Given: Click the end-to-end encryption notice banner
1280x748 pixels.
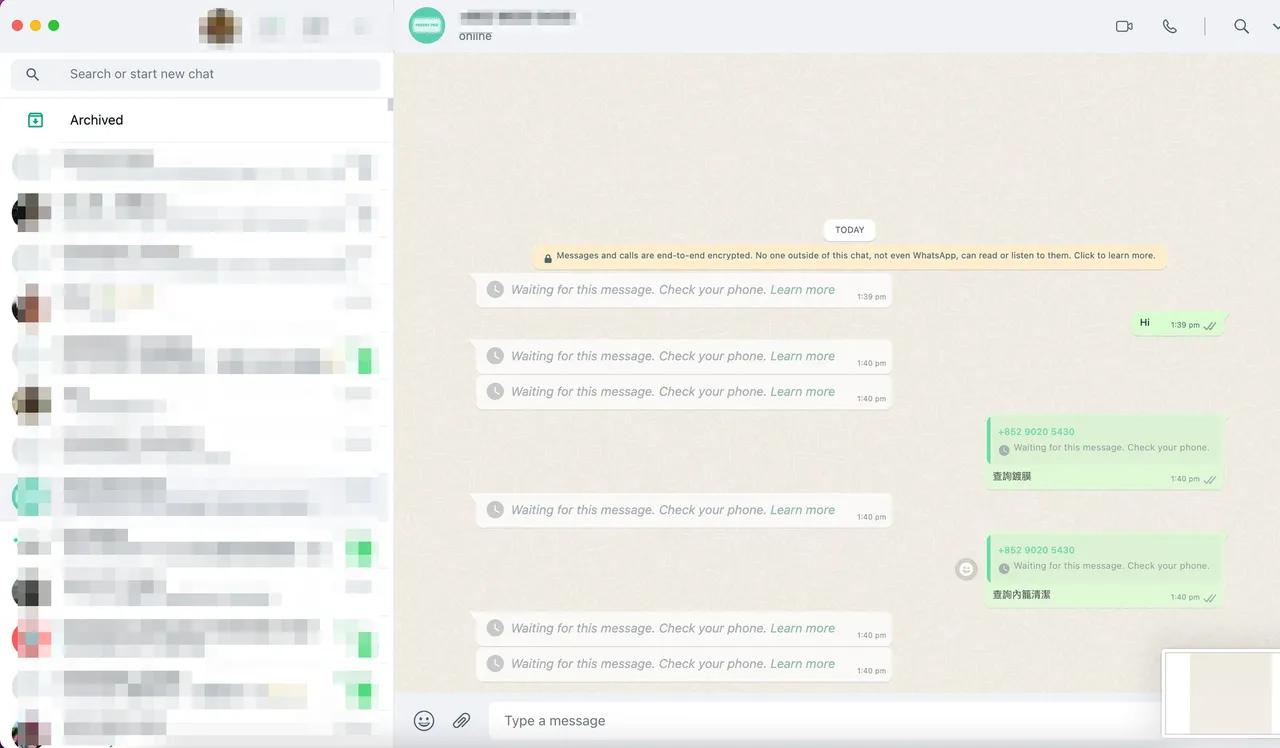Looking at the screenshot, I should (850, 256).
